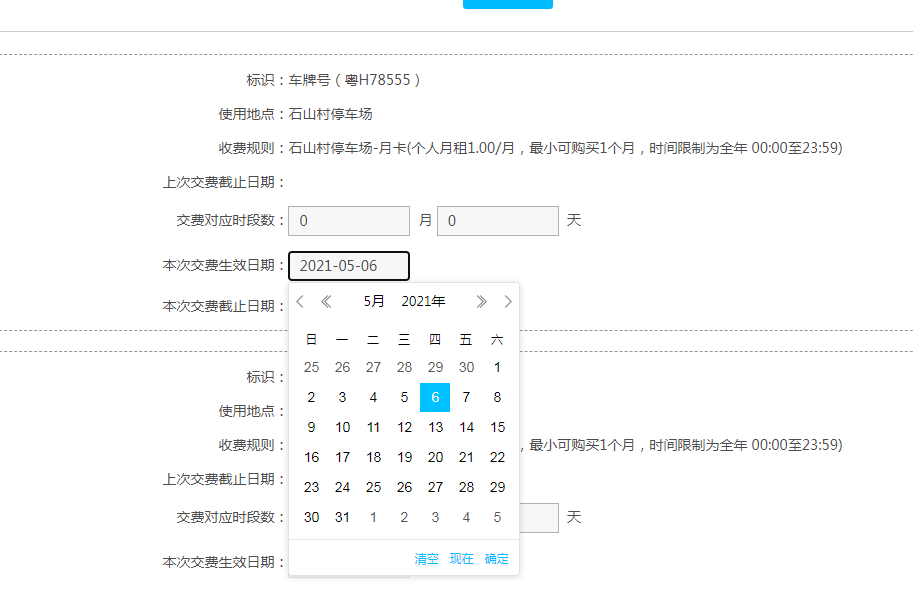Go to next month in calendar
The width and height of the screenshot is (913, 591).
pyautogui.click(x=508, y=302)
